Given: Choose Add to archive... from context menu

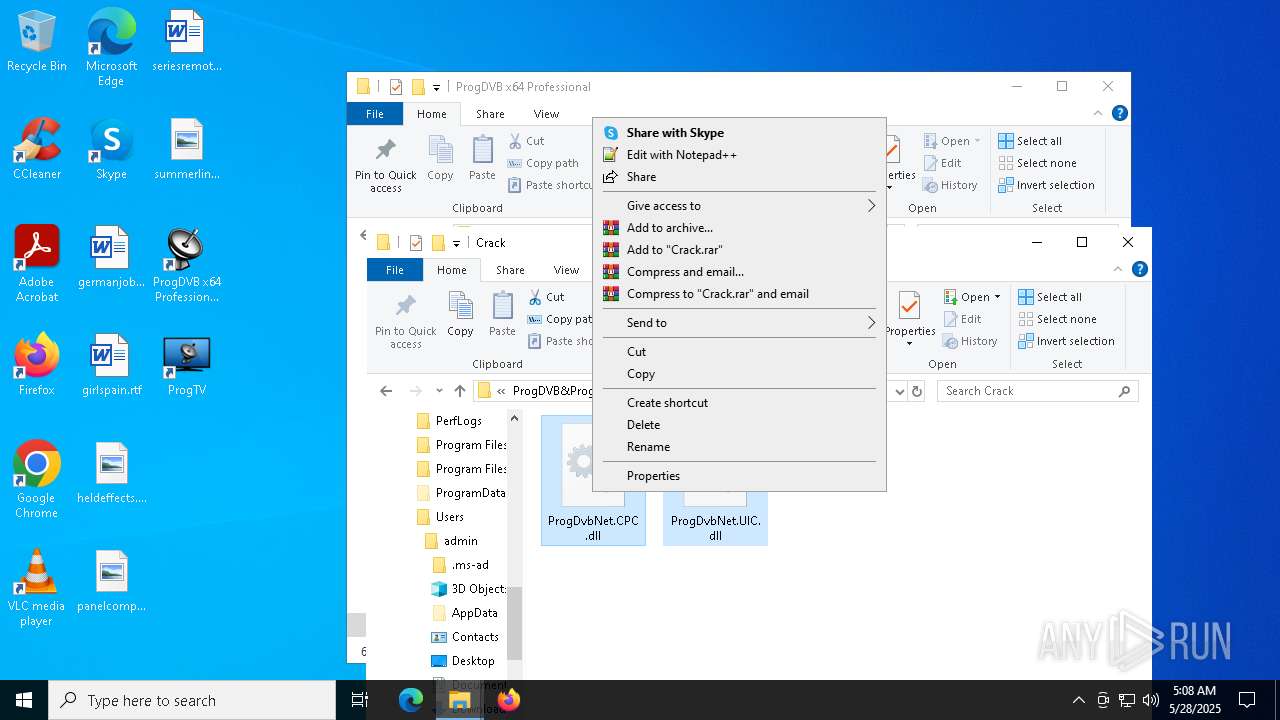Looking at the screenshot, I should point(740,228).
